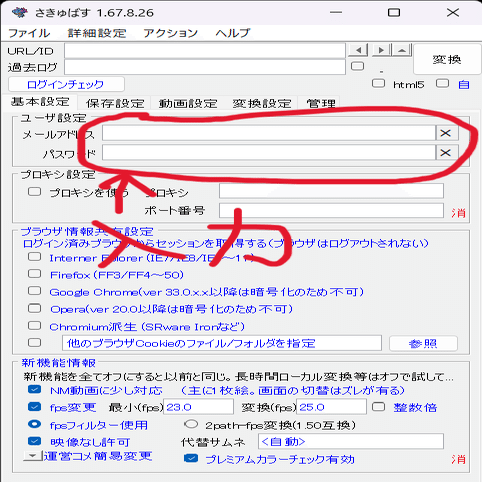Click the red 消 next to プレミアムカラーチェック

point(458,459)
